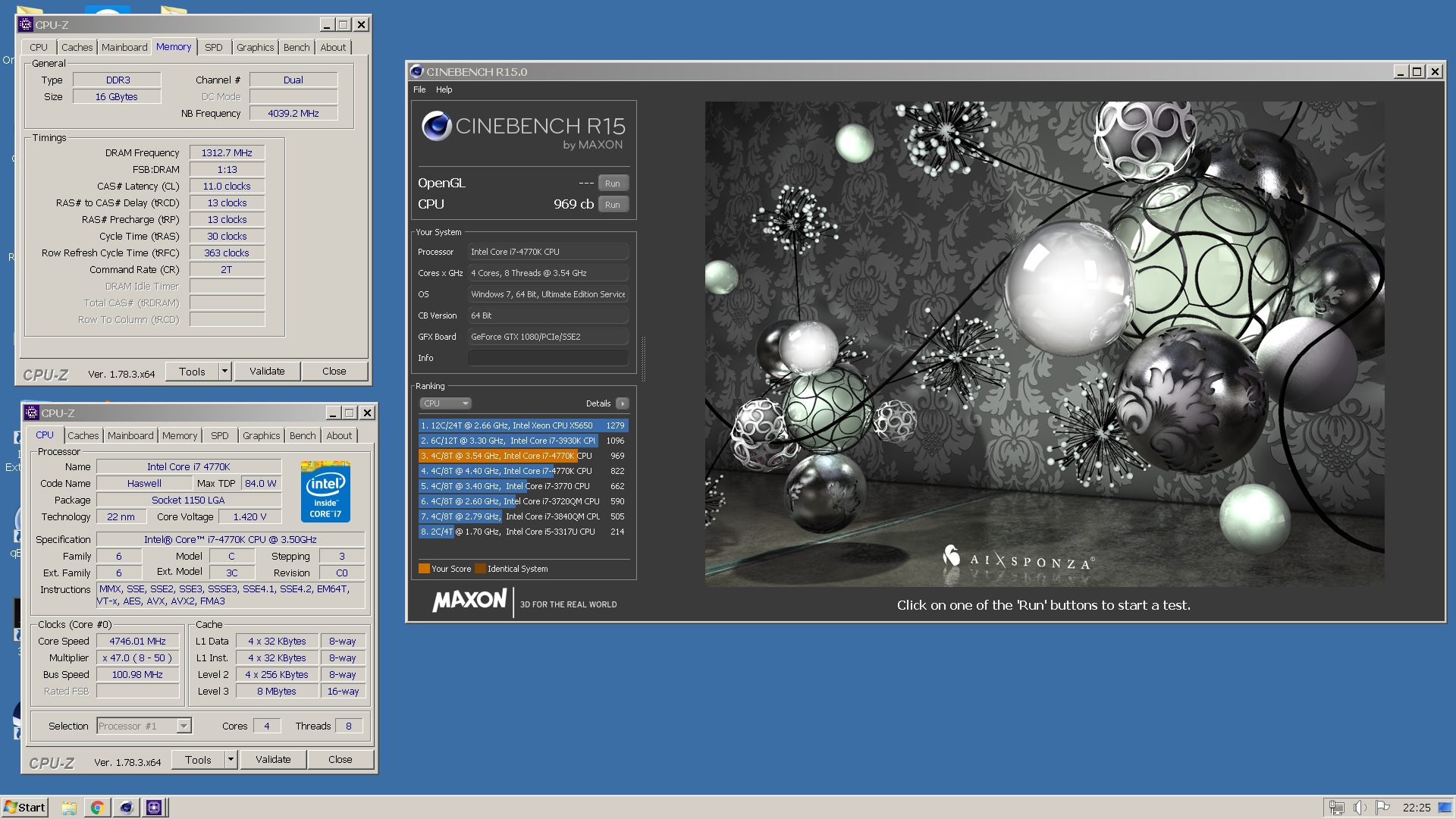Click the Intel Core i7 logo badge
The image size is (1456, 819).
point(325,491)
